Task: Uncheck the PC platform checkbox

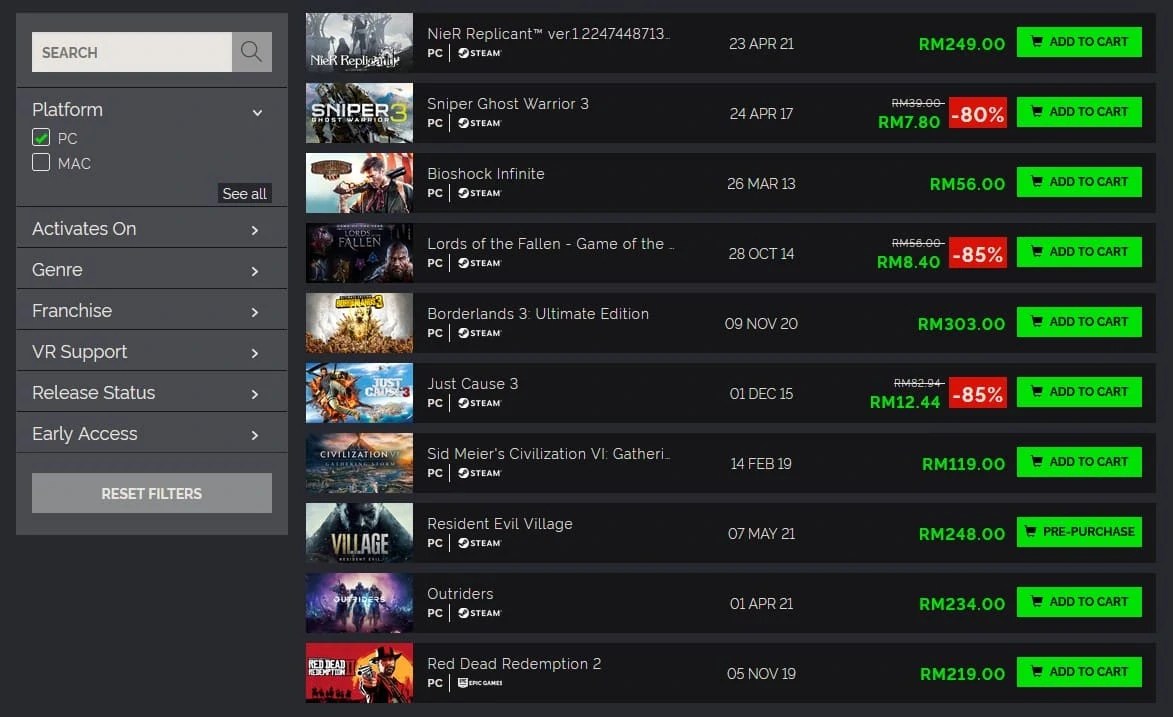Action: pos(41,138)
